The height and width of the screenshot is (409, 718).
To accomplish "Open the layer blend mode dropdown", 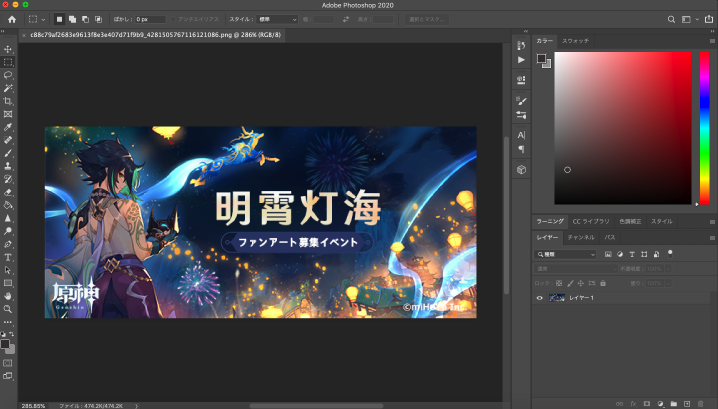I will (x=576, y=269).
